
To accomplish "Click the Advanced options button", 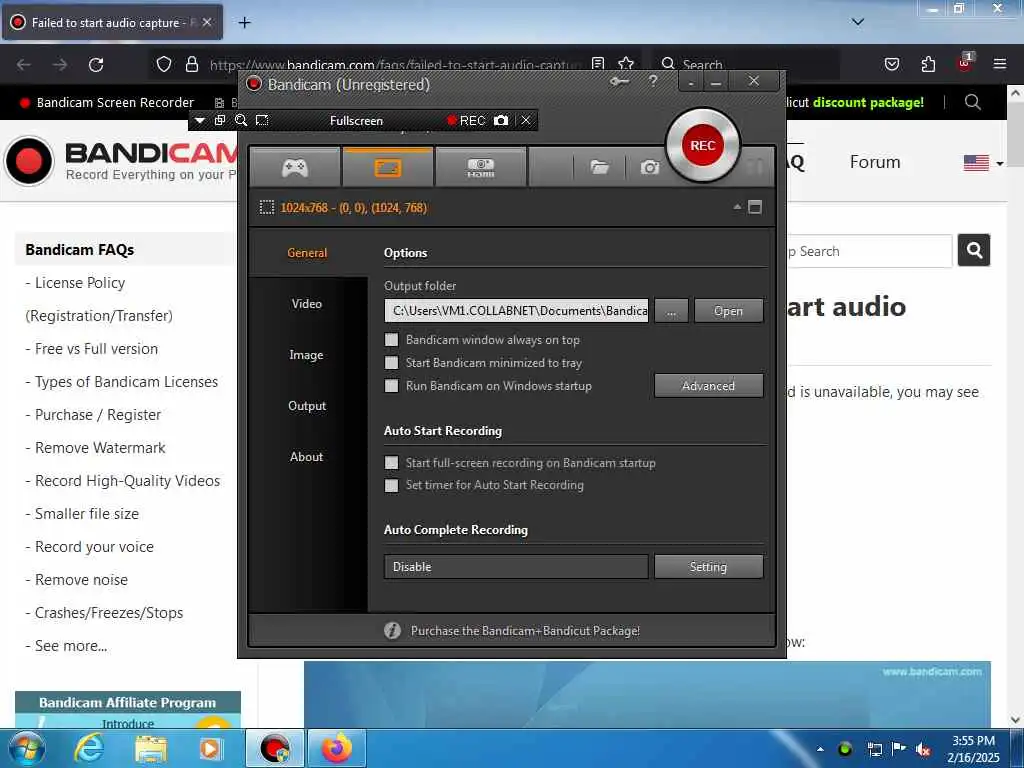I will (709, 385).
